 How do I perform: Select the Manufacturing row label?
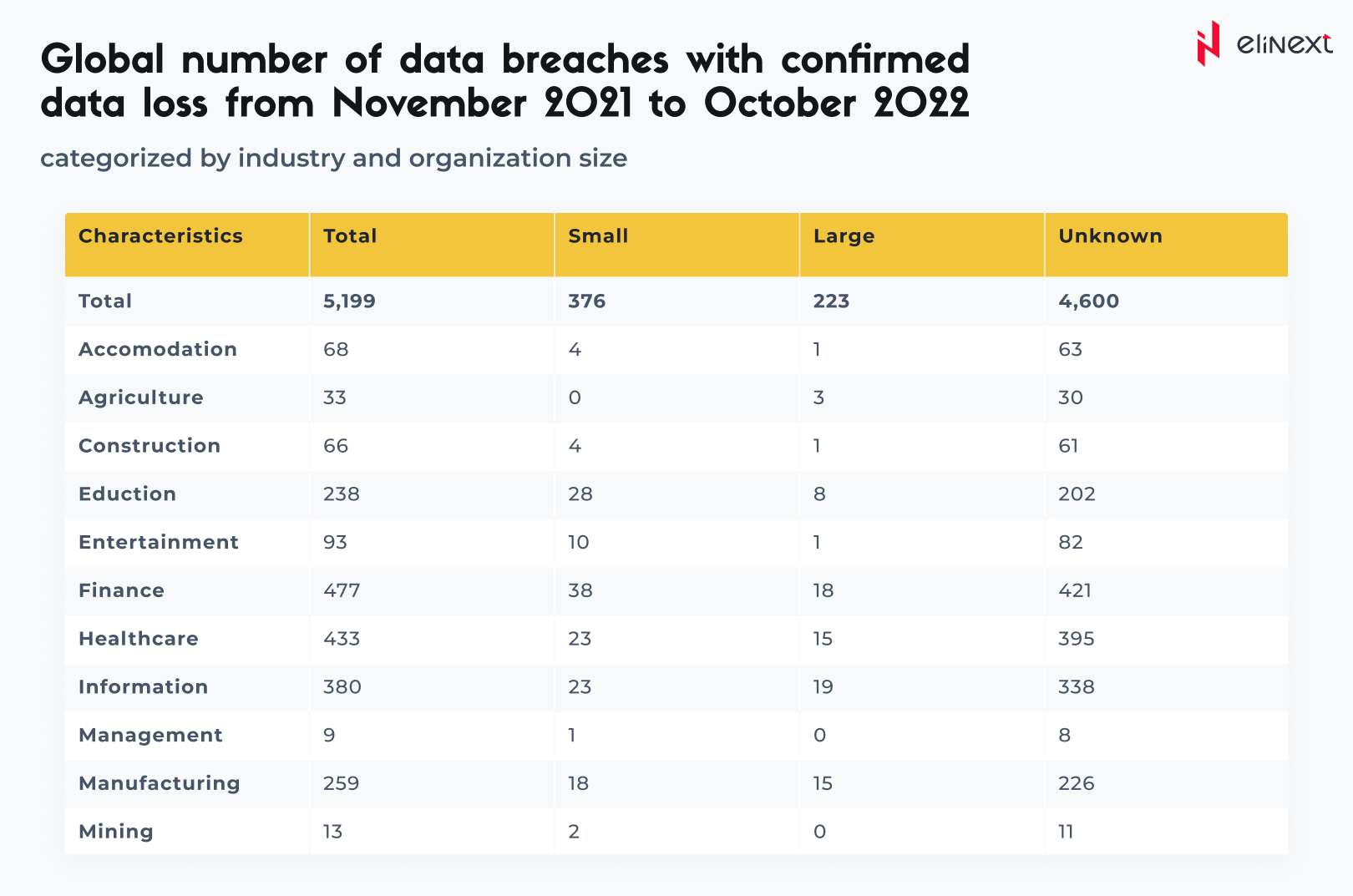pos(160,783)
